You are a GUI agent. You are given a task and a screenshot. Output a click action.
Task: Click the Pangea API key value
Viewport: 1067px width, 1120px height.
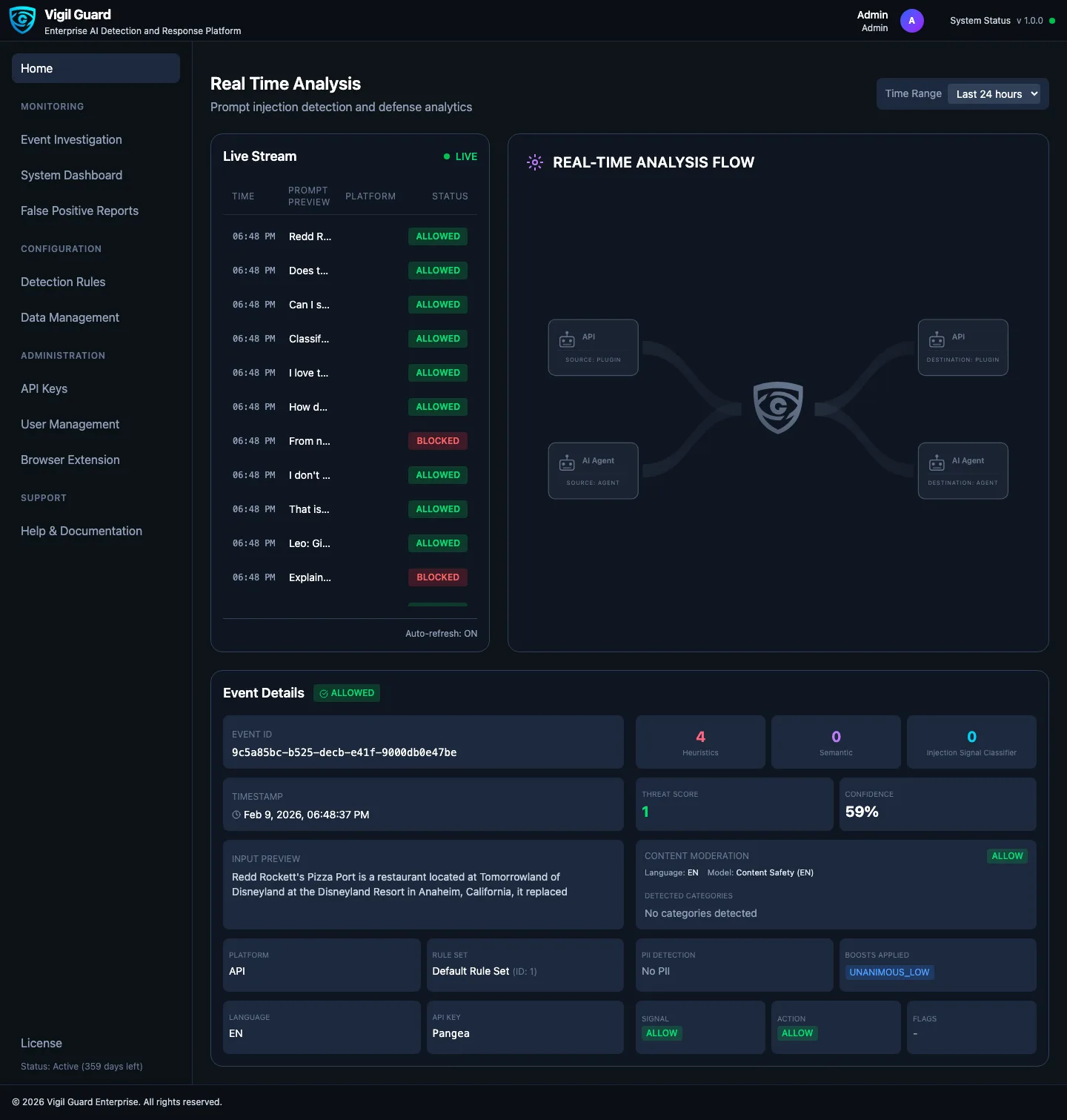pyautogui.click(x=451, y=1033)
